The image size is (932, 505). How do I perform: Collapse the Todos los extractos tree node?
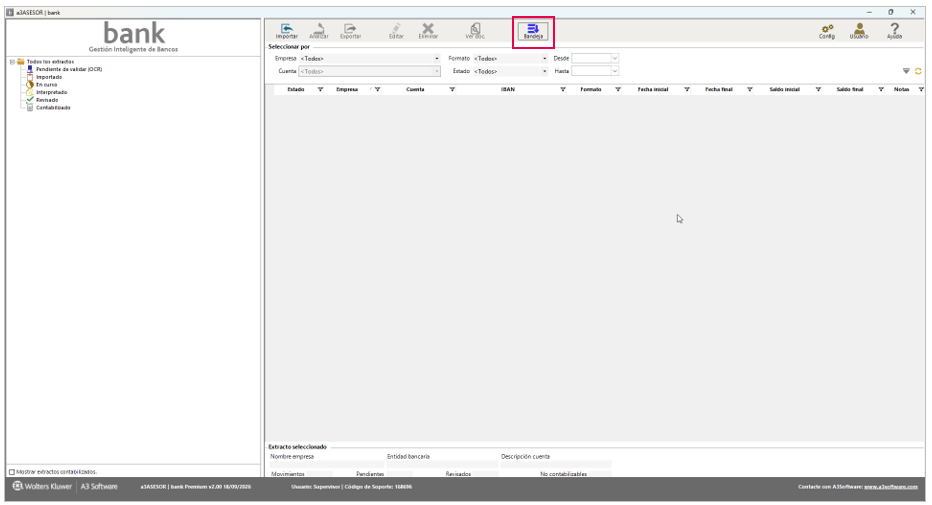point(12,62)
